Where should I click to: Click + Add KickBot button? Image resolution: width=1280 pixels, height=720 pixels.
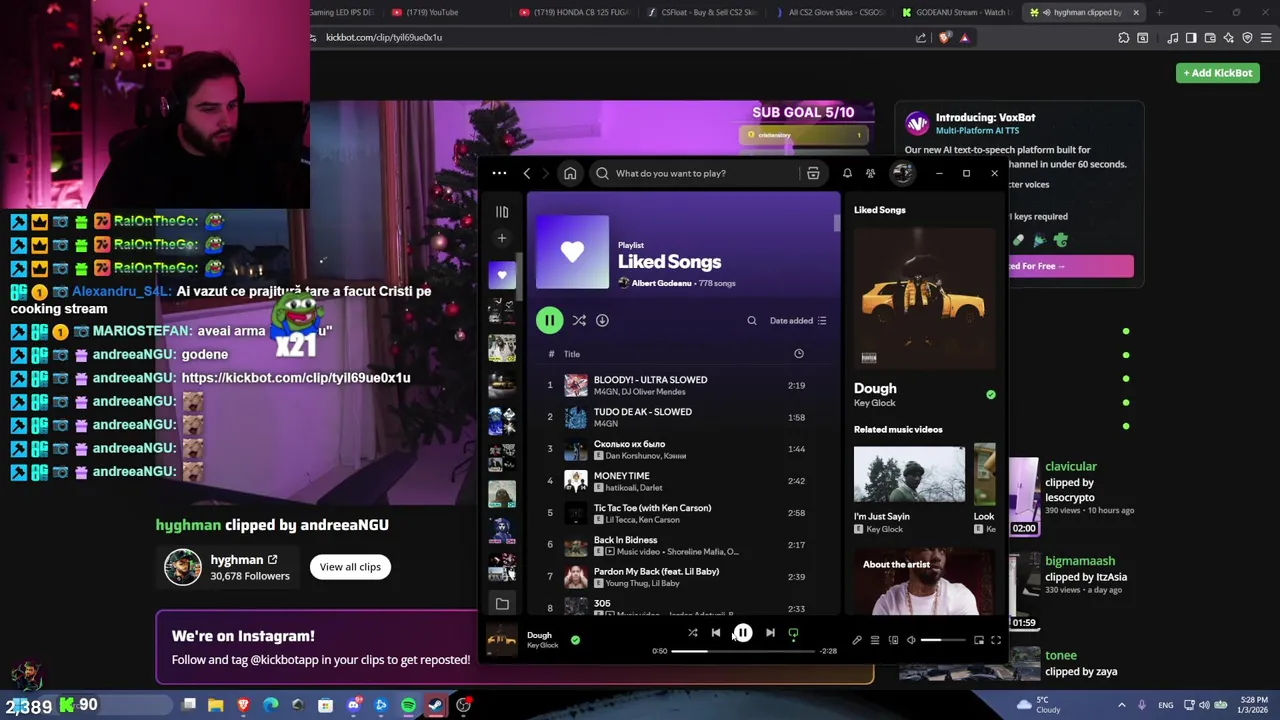pos(1218,73)
